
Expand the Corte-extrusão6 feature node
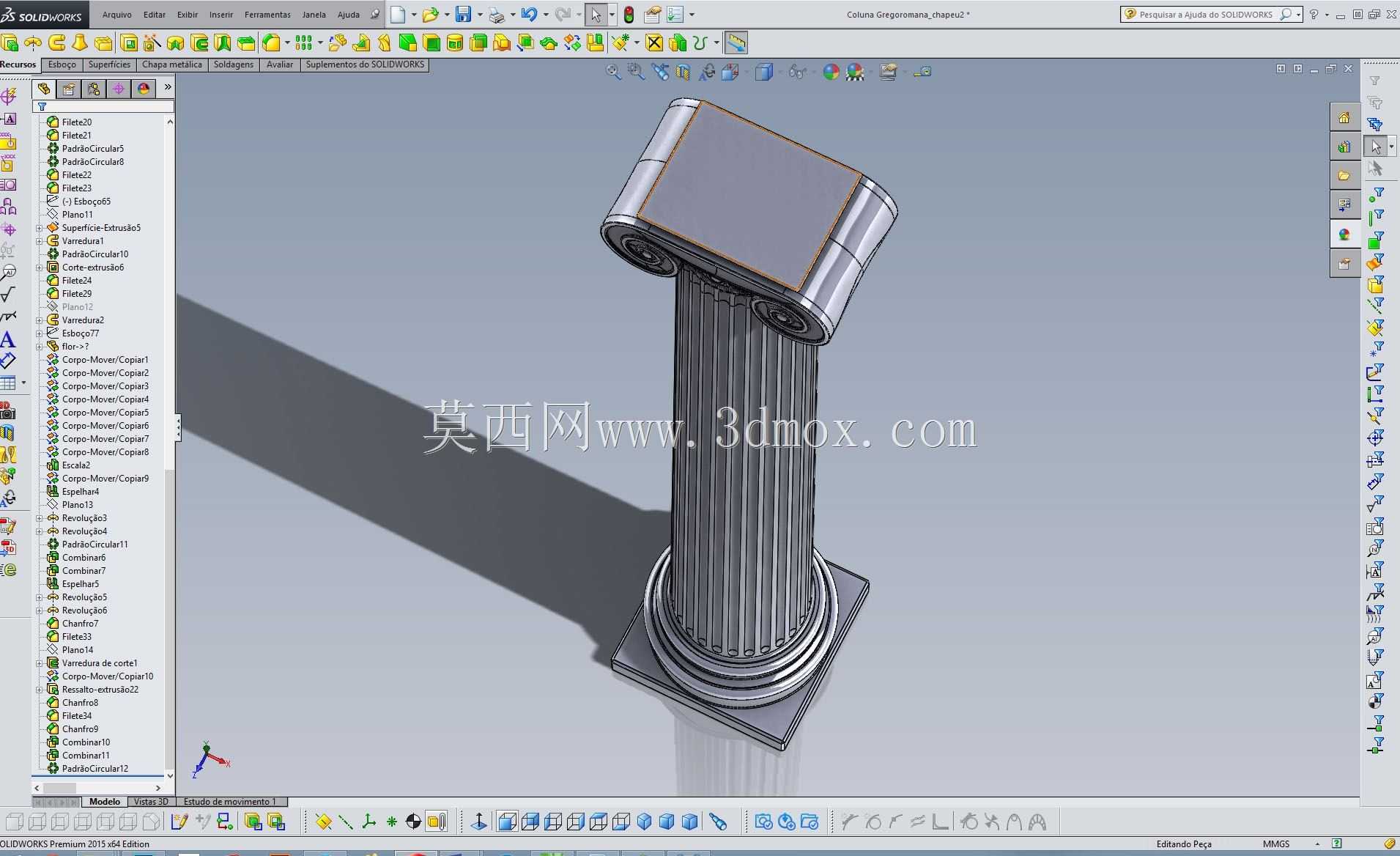pos(40,267)
